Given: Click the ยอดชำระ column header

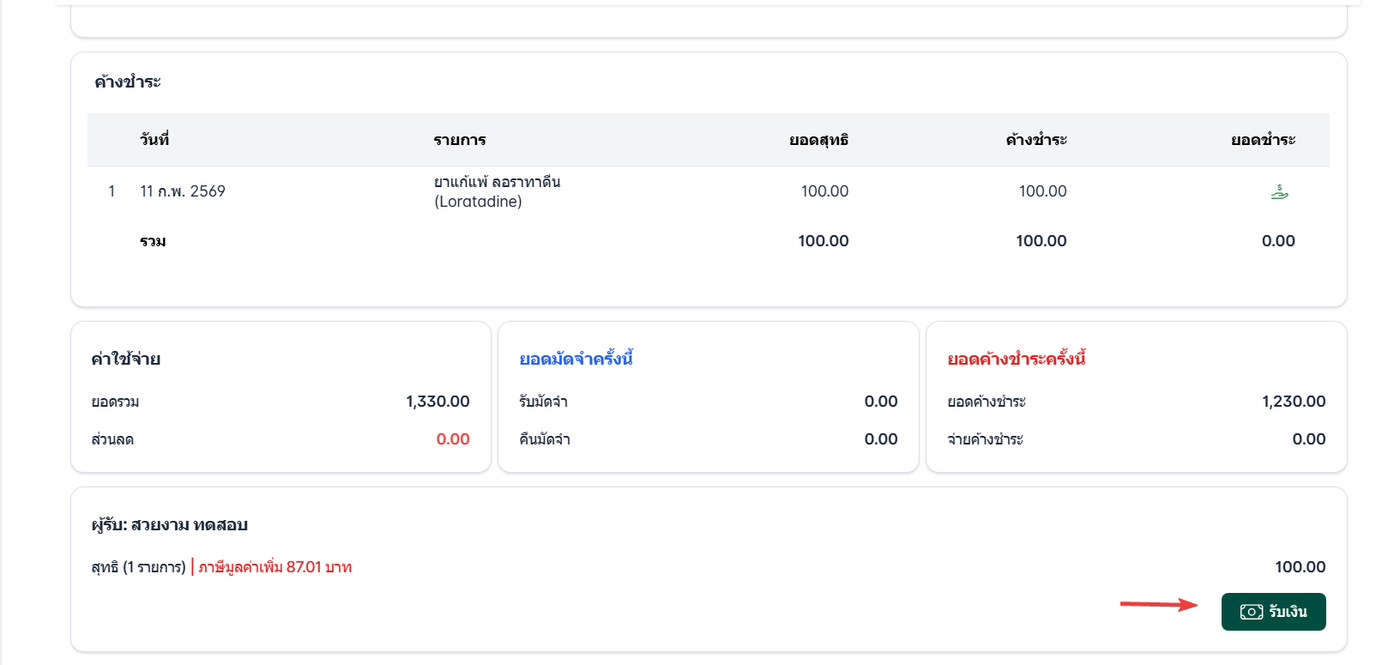Looking at the screenshot, I should [1263, 139].
